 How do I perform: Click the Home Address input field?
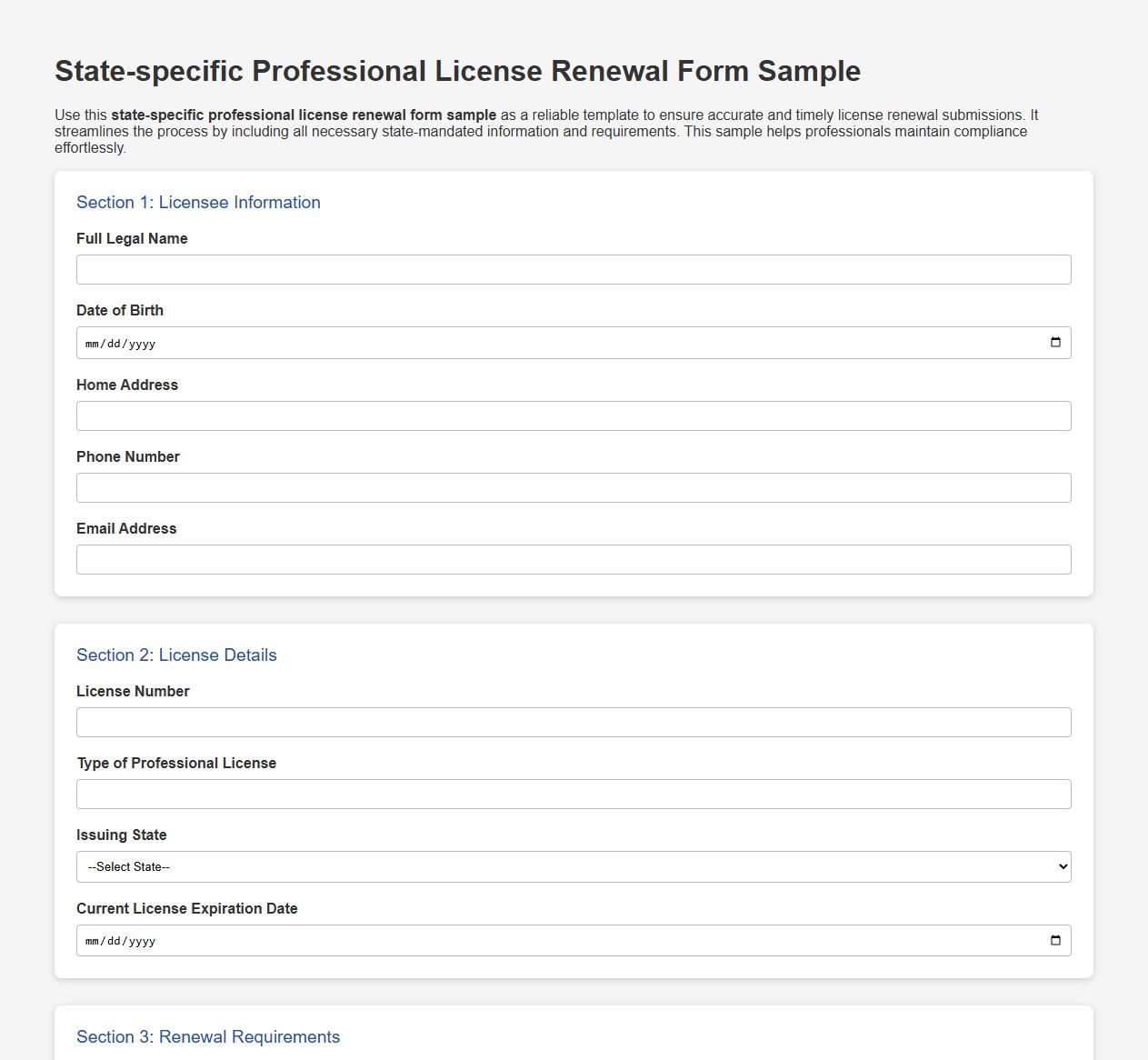pos(573,415)
